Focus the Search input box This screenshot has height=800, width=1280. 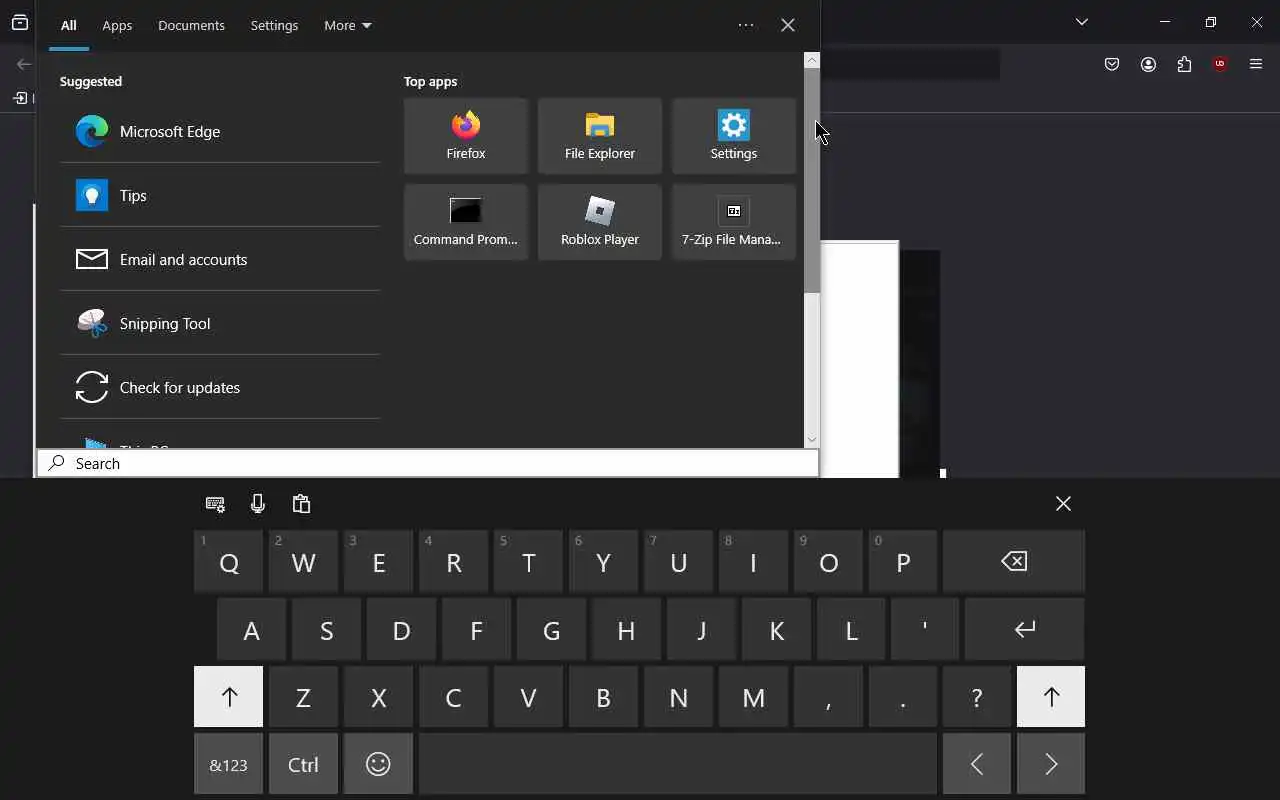pyautogui.click(x=428, y=463)
